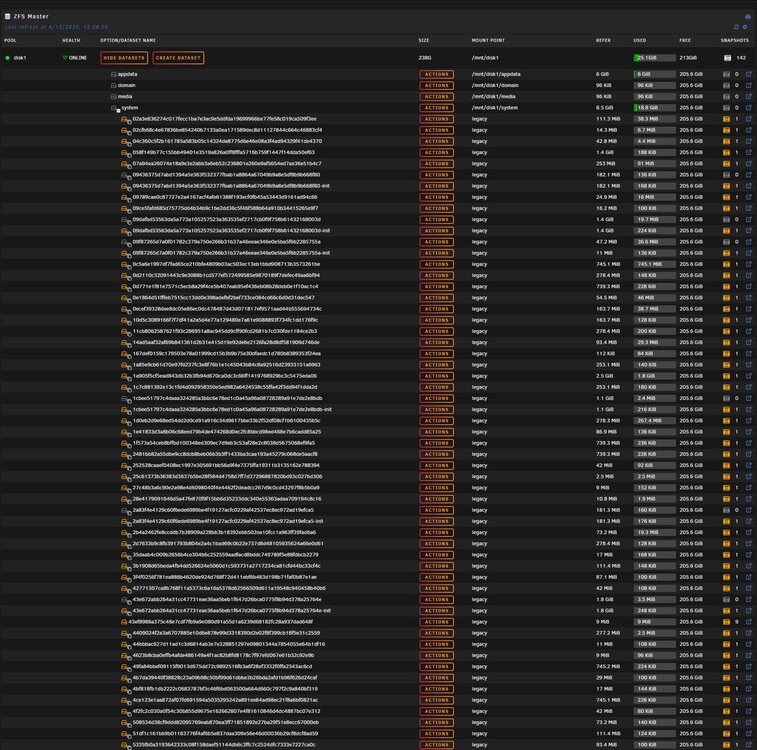The height and width of the screenshot is (750, 757).
Task: Click the MOUNT POINT column header
Action: 488,41
